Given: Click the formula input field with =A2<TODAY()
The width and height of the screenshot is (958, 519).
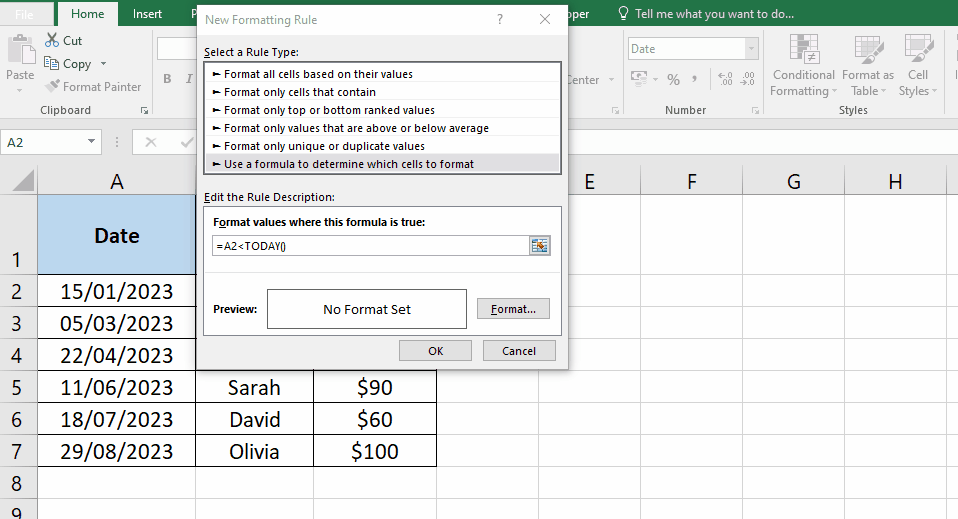Looking at the screenshot, I should click(x=371, y=246).
